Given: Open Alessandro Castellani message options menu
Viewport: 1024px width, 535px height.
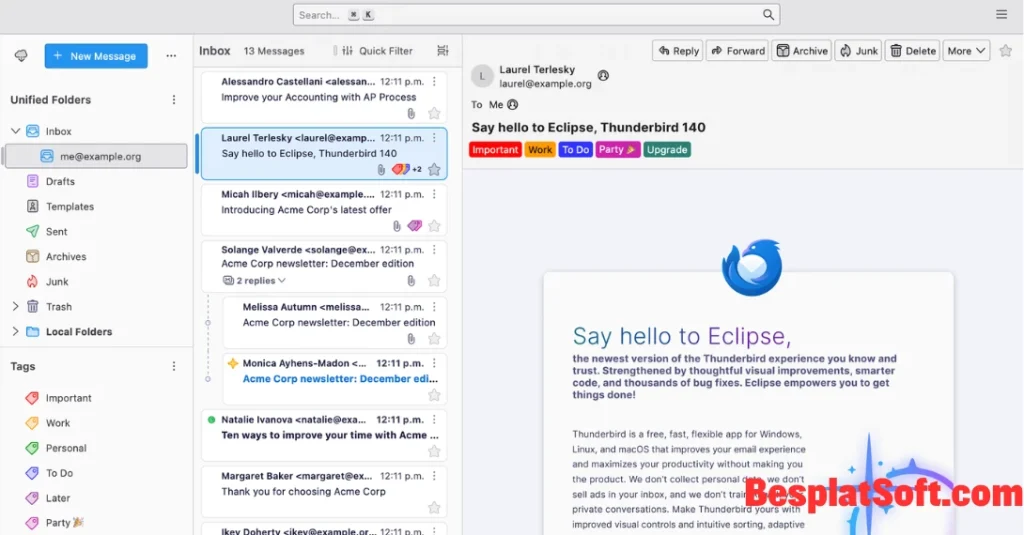Looking at the screenshot, I should coord(434,82).
